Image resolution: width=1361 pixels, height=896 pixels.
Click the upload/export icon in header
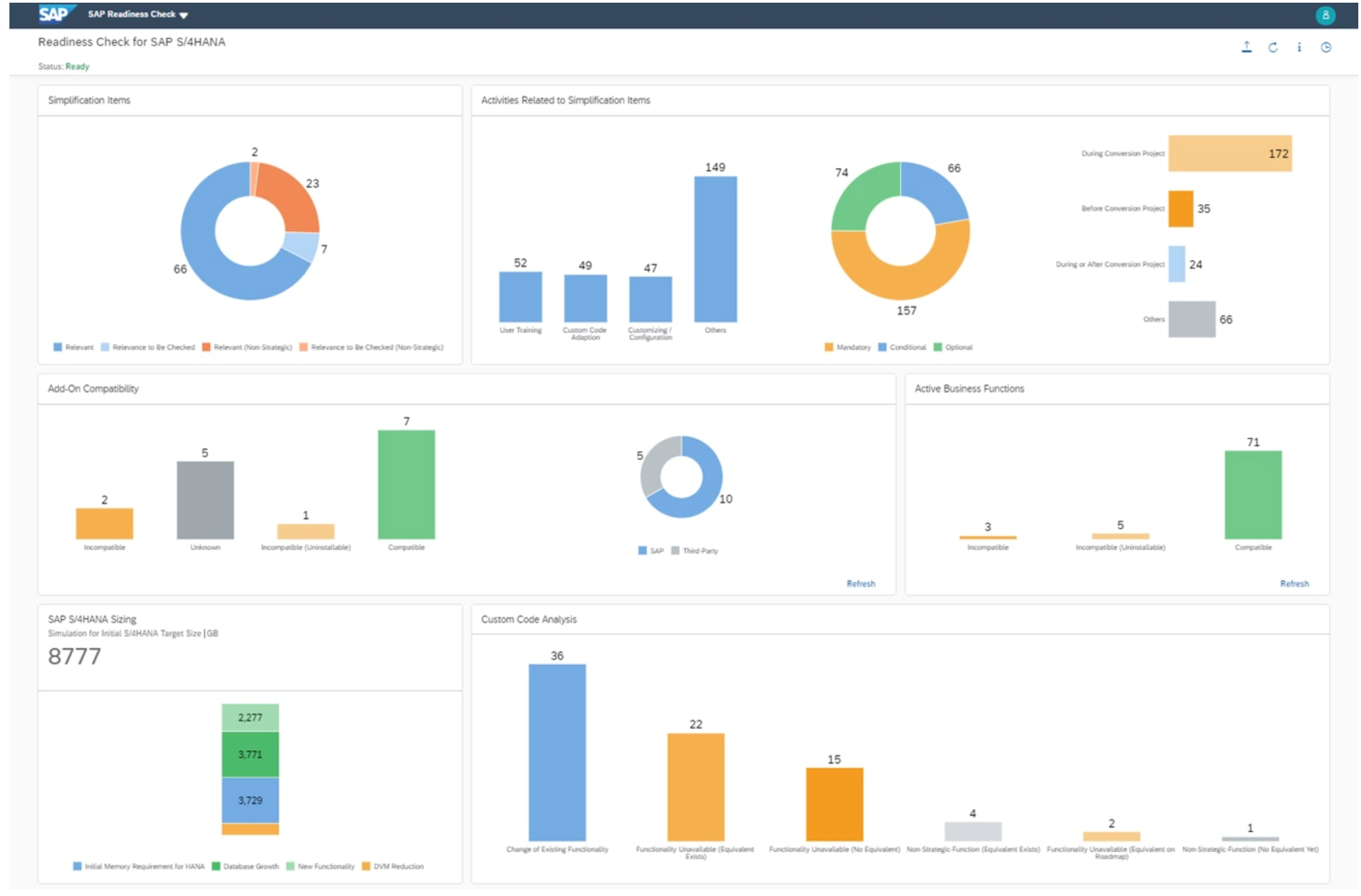point(1246,47)
